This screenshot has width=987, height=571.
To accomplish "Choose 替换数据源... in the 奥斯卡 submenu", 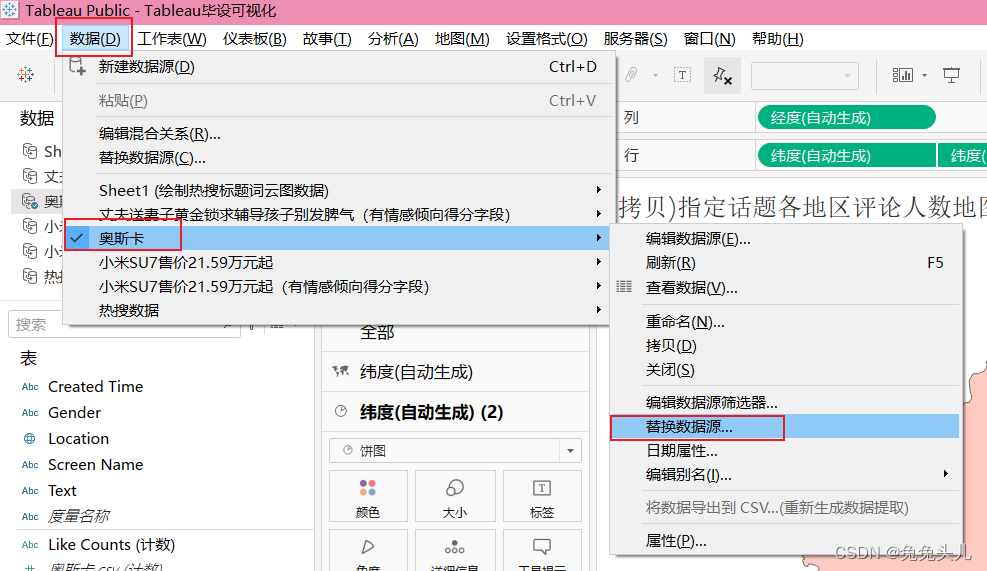I will 785,427.
